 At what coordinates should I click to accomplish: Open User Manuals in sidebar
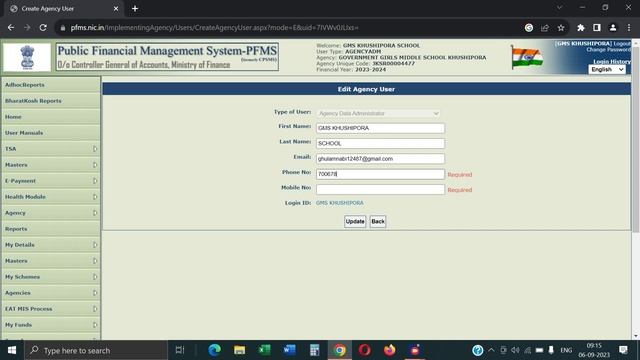point(51,133)
